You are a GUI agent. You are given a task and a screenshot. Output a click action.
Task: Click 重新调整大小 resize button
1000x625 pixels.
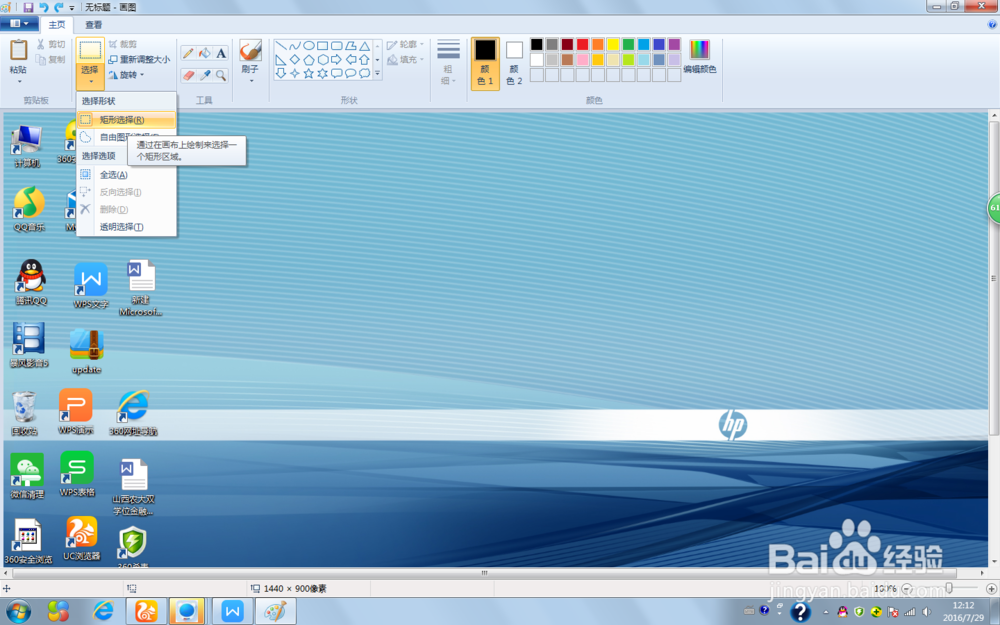(x=139, y=59)
